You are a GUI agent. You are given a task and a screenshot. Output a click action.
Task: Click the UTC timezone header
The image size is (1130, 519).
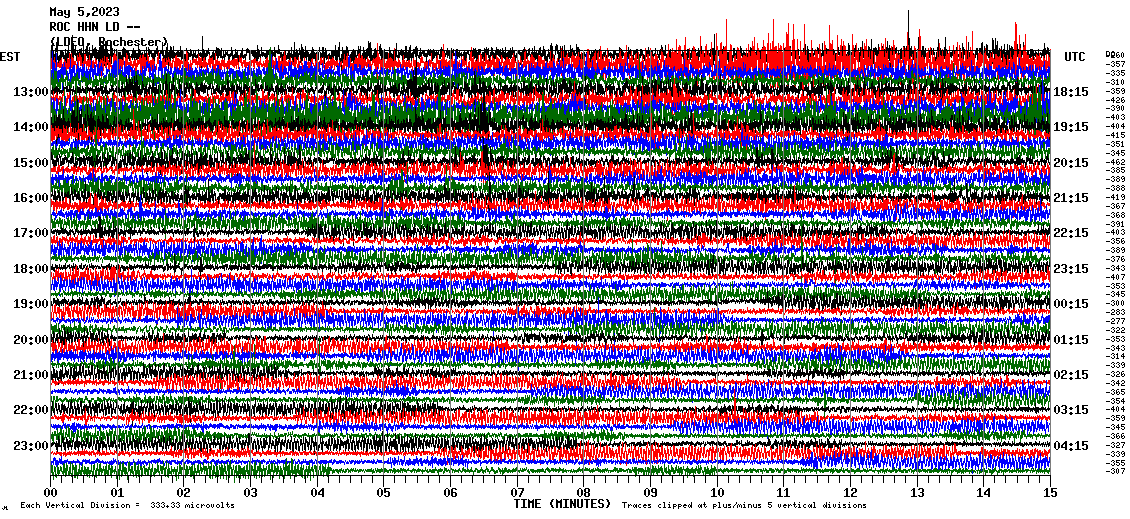(1075, 57)
